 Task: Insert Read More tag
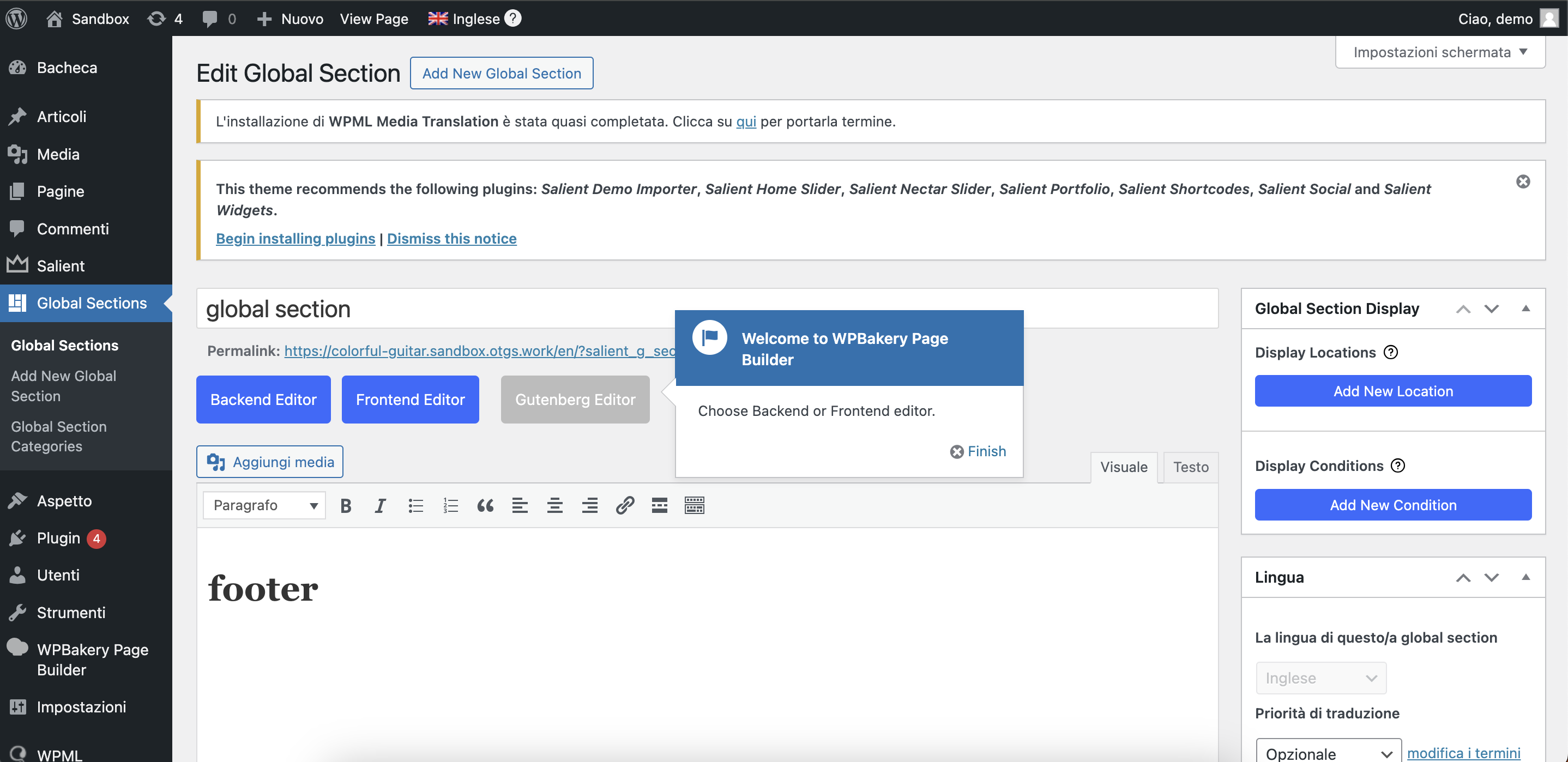[659, 505]
